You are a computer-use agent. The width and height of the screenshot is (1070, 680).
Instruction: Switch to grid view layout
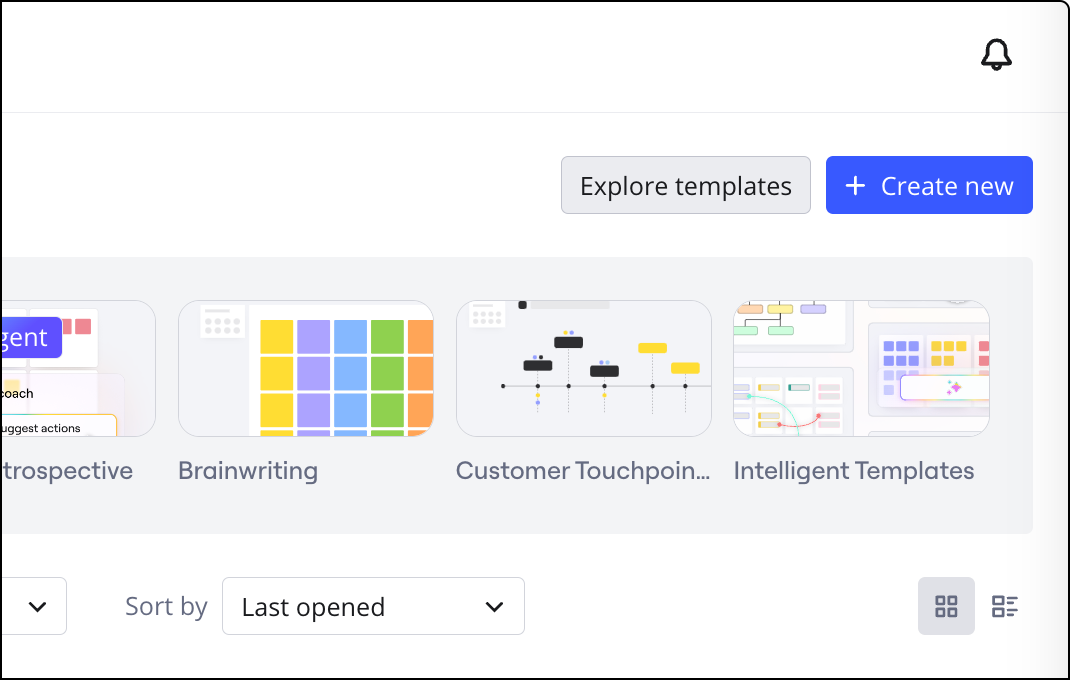pos(946,606)
